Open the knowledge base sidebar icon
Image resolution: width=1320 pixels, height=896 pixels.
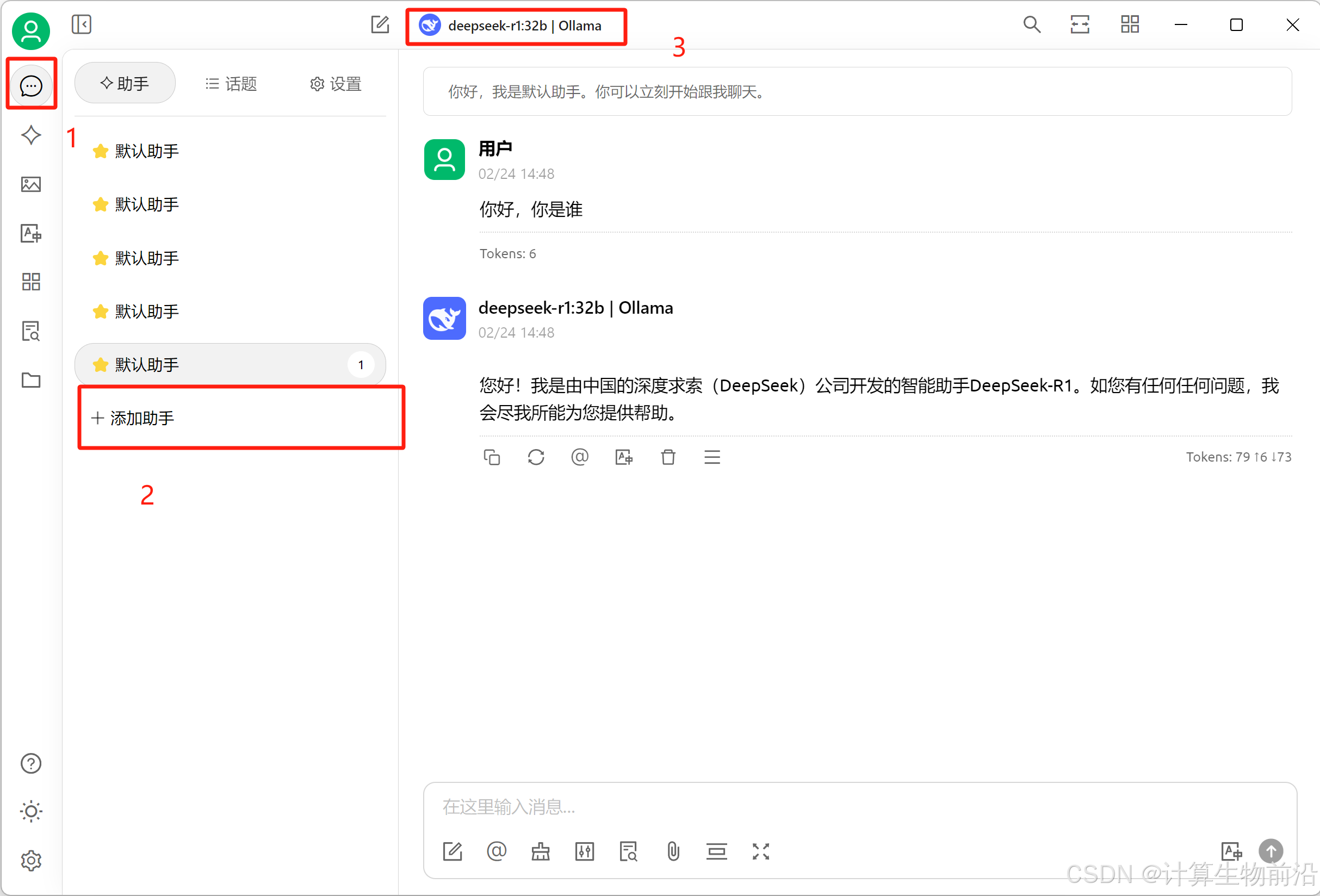pos(30,331)
